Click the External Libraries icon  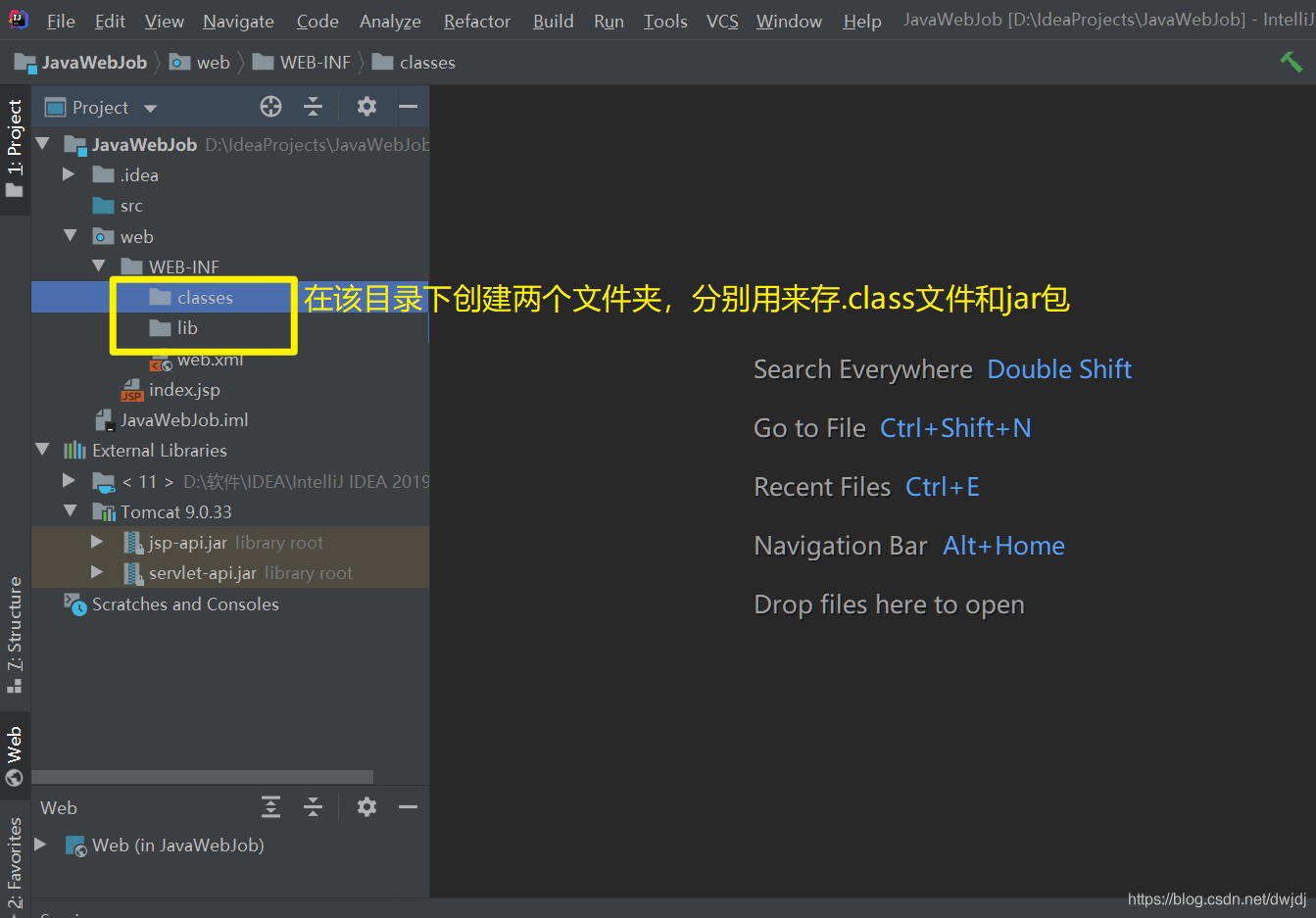pyautogui.click(x=75, y=451)
